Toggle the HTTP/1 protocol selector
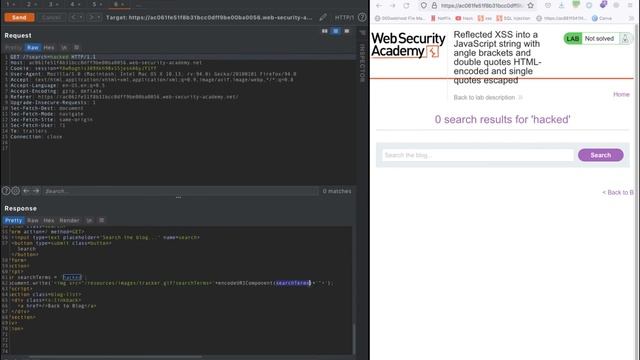 (x=344, y=18)
